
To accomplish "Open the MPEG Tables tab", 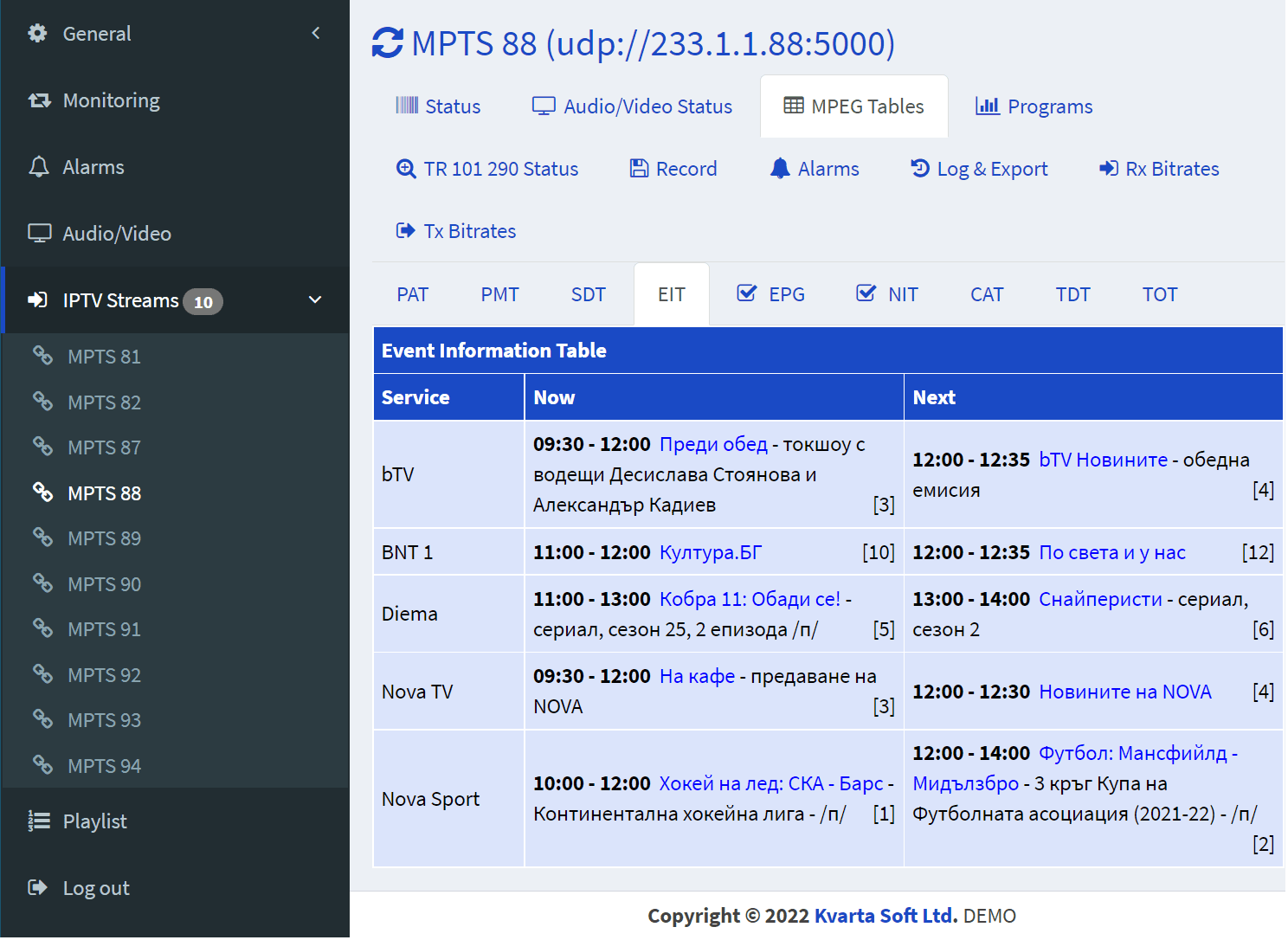I will pyautogui.click(x=854, y=106).
